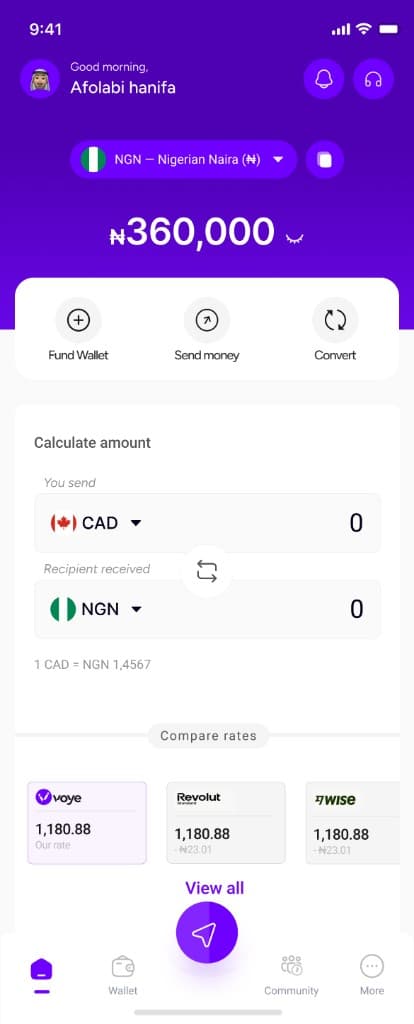The image size is (414, 1024).
Task: Tap the Convert arrows icon
Action: coord(335,320)
